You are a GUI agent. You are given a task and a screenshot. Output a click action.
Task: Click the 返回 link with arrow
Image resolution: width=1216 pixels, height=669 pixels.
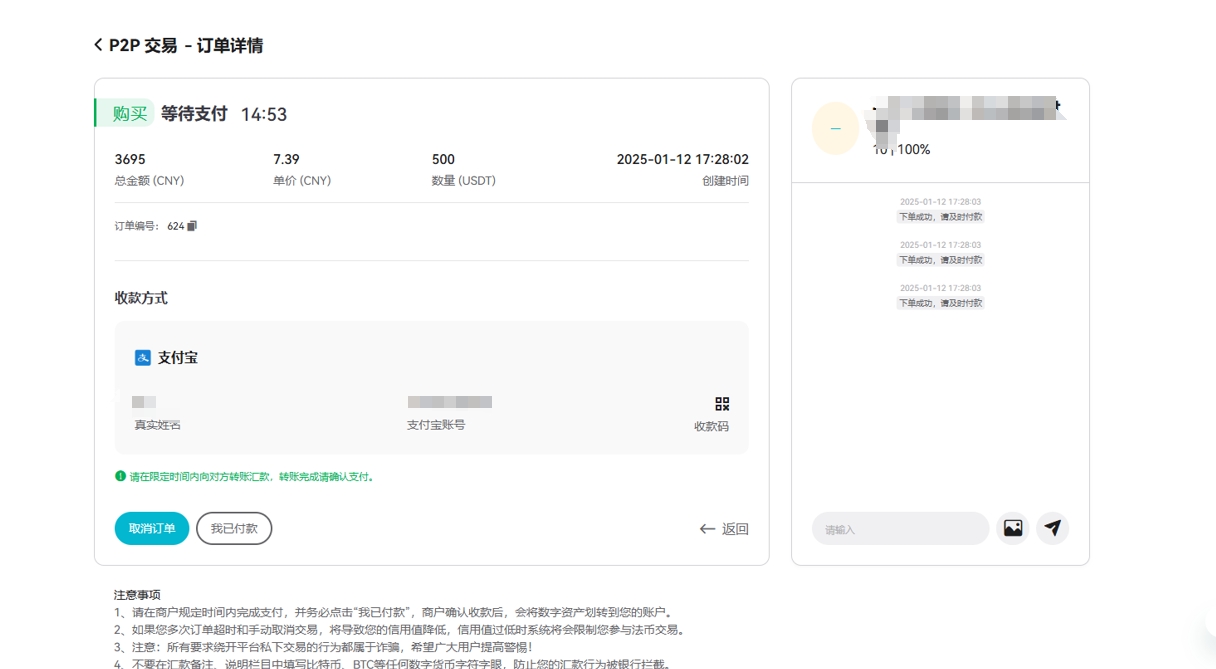[724, 529]
